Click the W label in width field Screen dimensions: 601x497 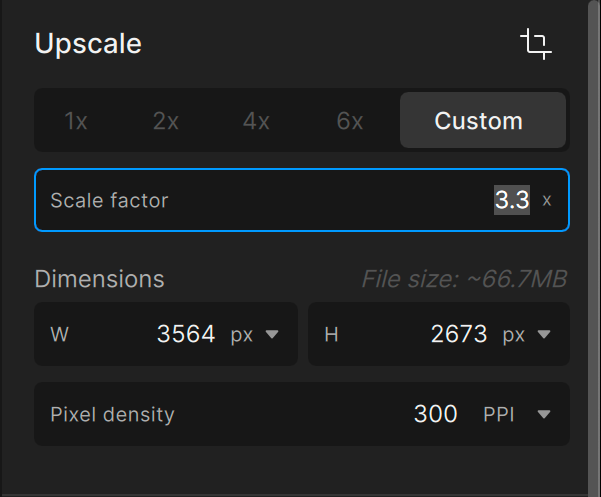[x=59, y=334]
